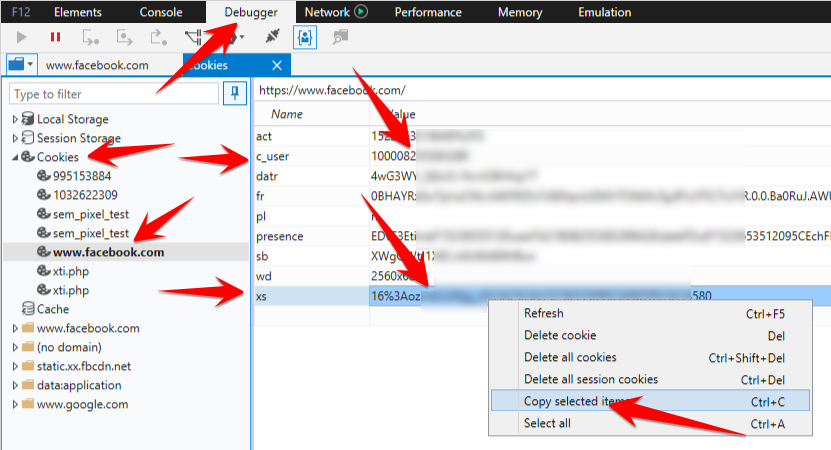Image resolution: width=831 pixels, height=450 pixels.
Task: Click the highlighted xs cookie name
Action: (261, 296)
